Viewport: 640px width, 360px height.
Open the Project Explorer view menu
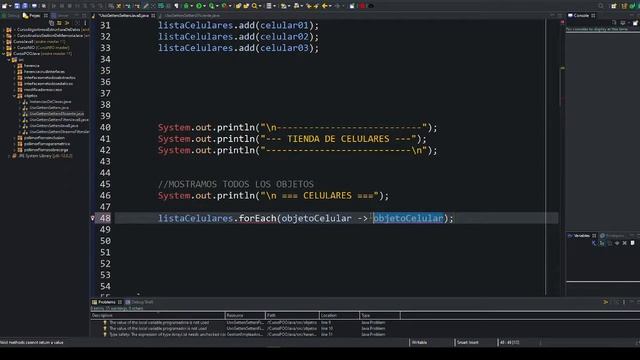(85, 23)
